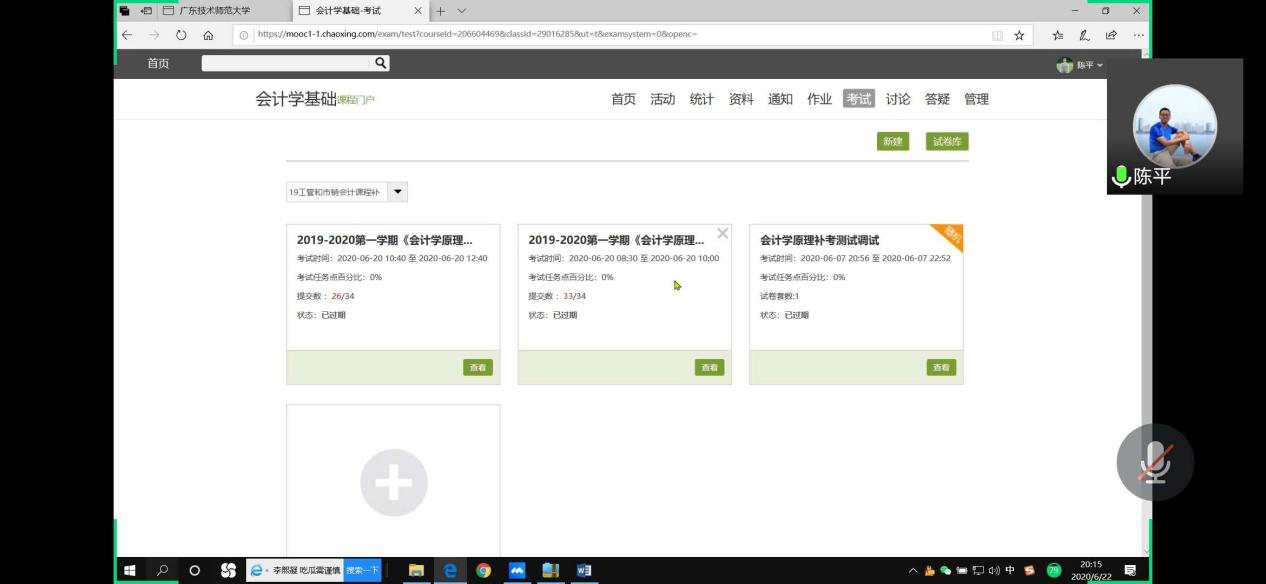Click the search magnifier icon in site header

tap(380, 63)
